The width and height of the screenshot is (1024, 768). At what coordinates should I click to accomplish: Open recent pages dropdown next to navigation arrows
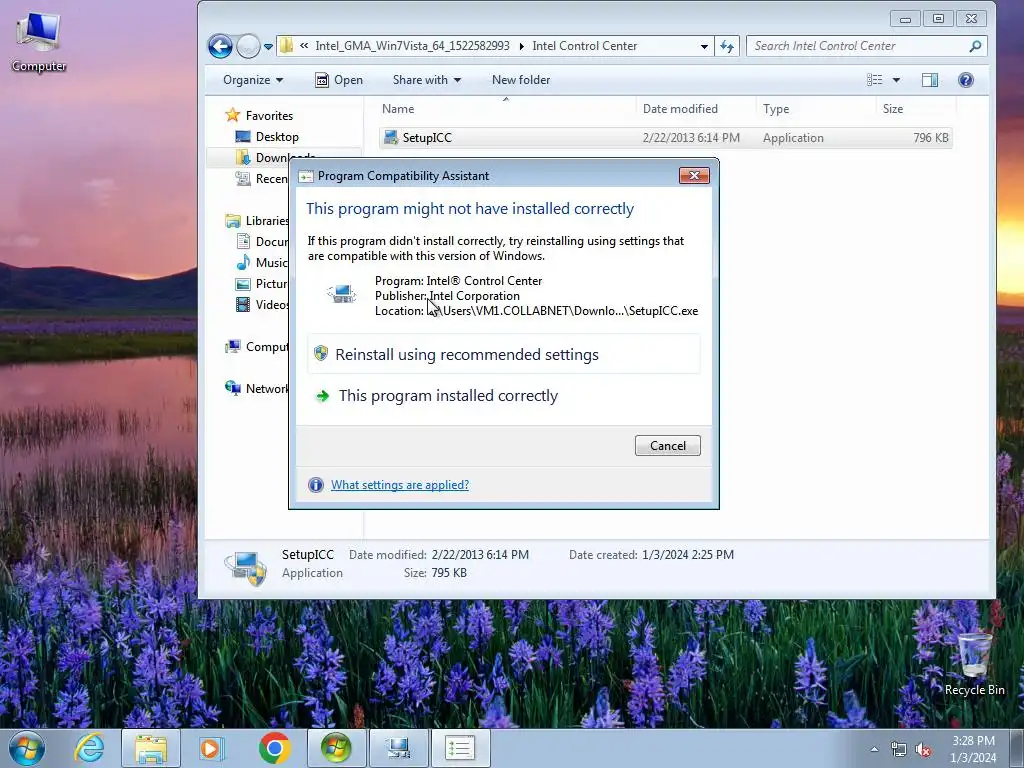click(x=268, y=46)
